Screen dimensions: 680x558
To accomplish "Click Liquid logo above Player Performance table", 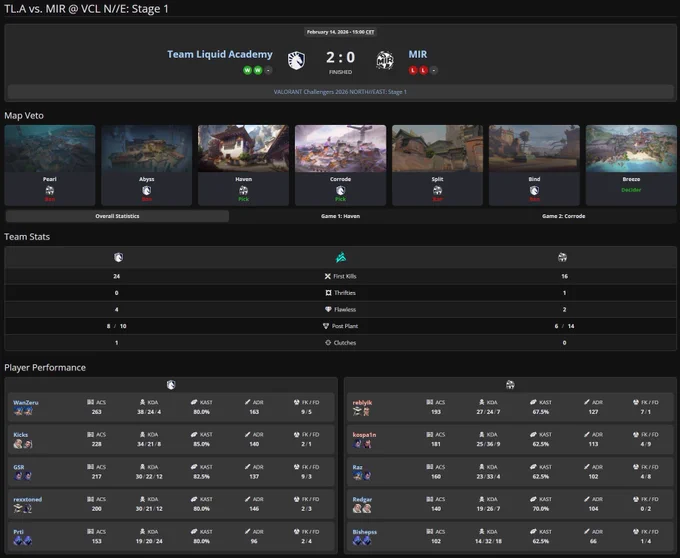I will tap(171, 385).
